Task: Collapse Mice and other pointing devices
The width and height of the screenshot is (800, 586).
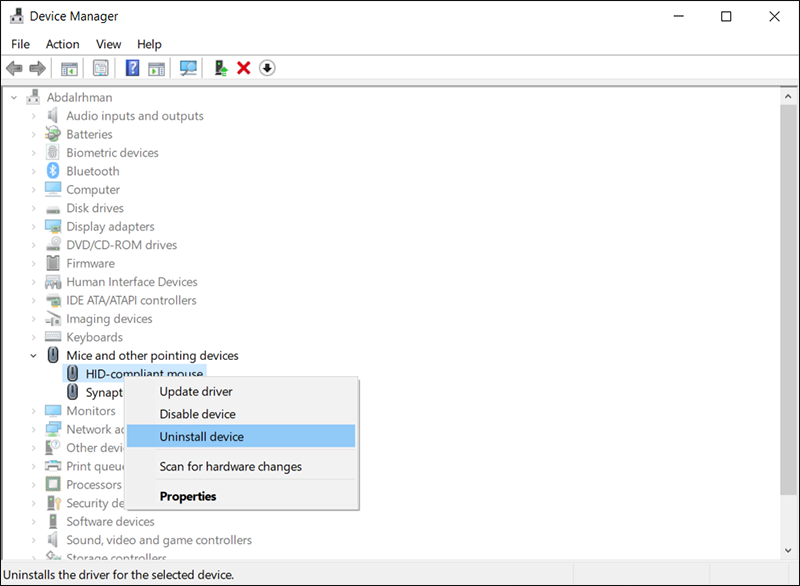Action: click(x=34, y=355)
